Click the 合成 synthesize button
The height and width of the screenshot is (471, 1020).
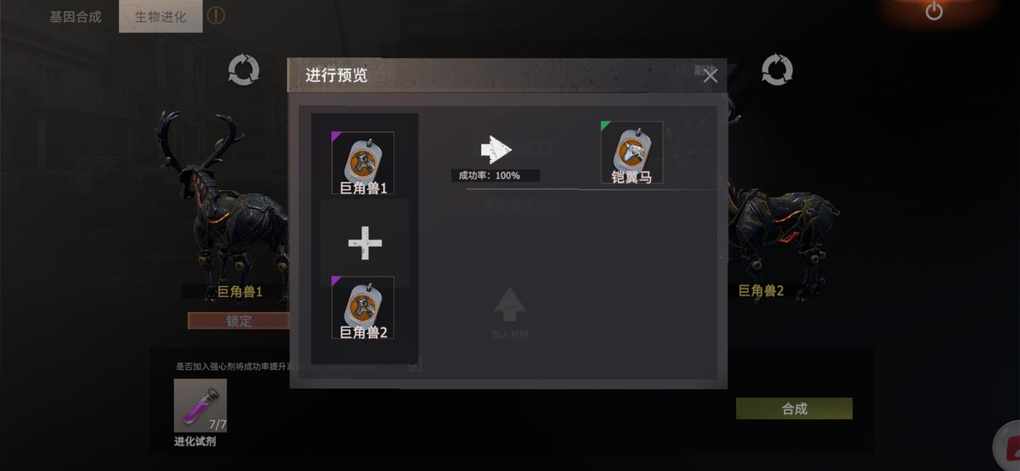point(794,409)
